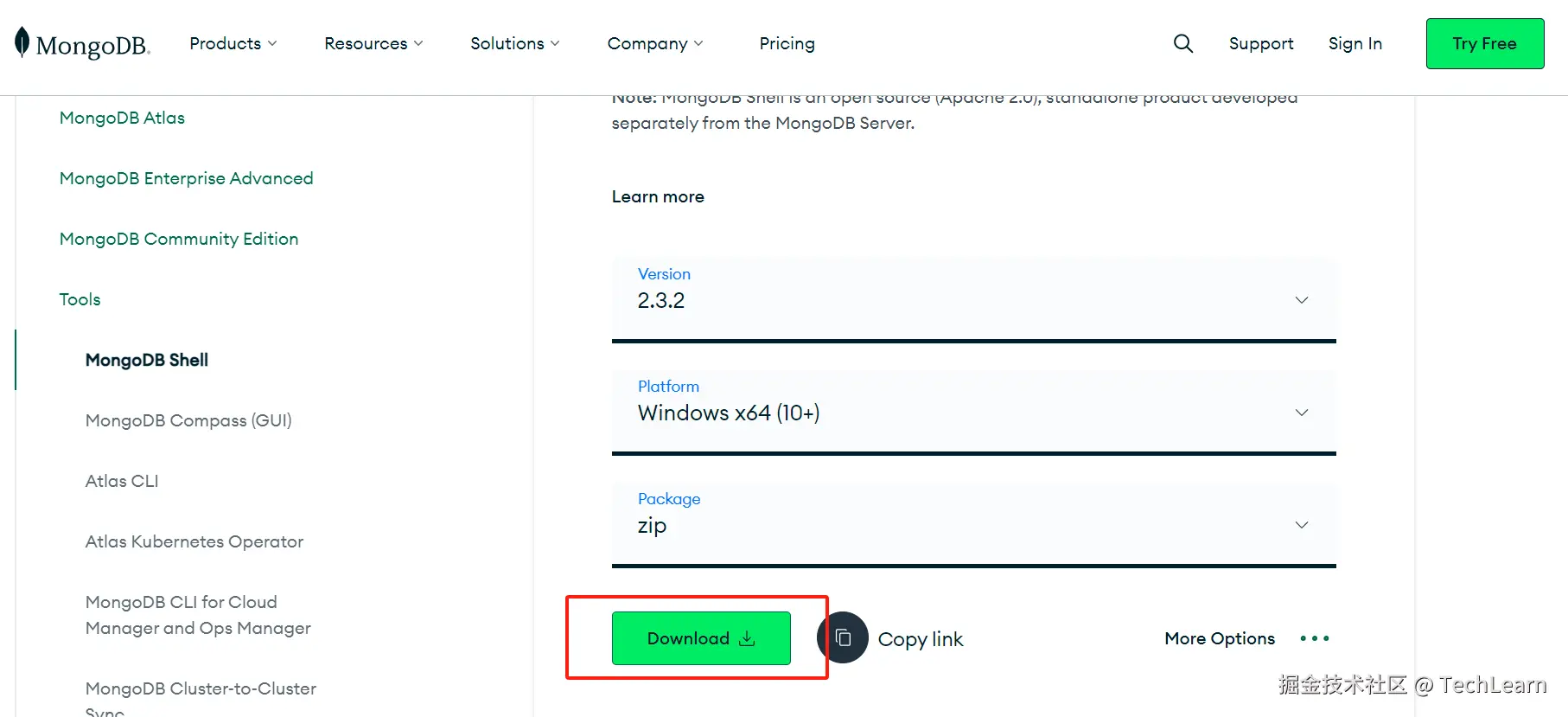
Task: Select MongoDB Atlas in the sidebar
Action: (122, 118)
